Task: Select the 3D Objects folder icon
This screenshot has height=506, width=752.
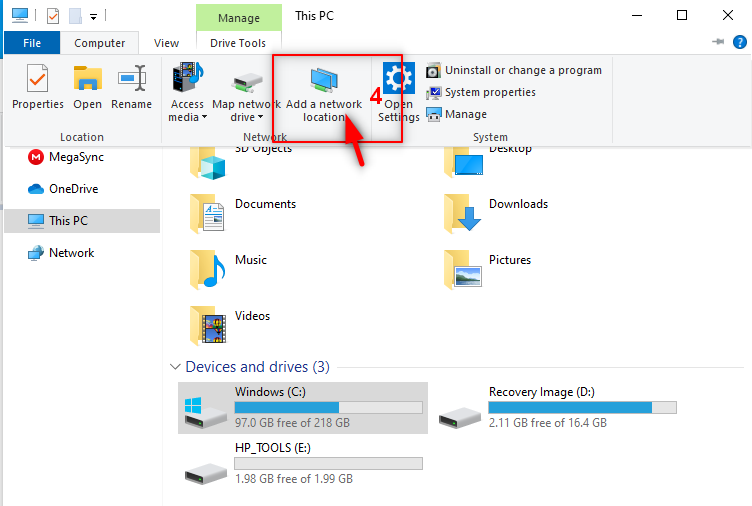Action: (x=207, y=164)
